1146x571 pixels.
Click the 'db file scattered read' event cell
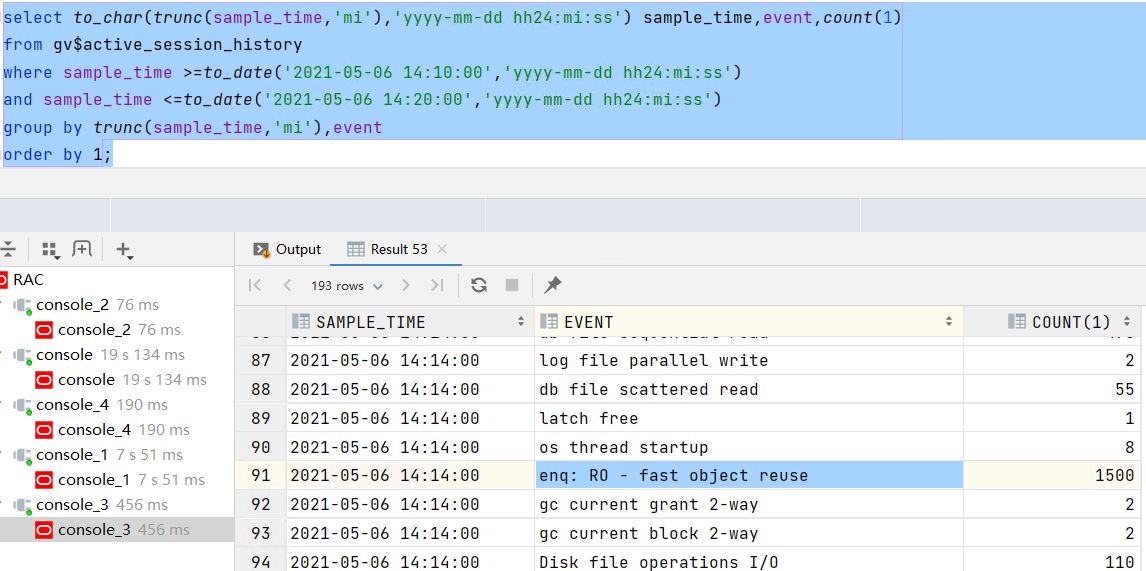[749, 390]
